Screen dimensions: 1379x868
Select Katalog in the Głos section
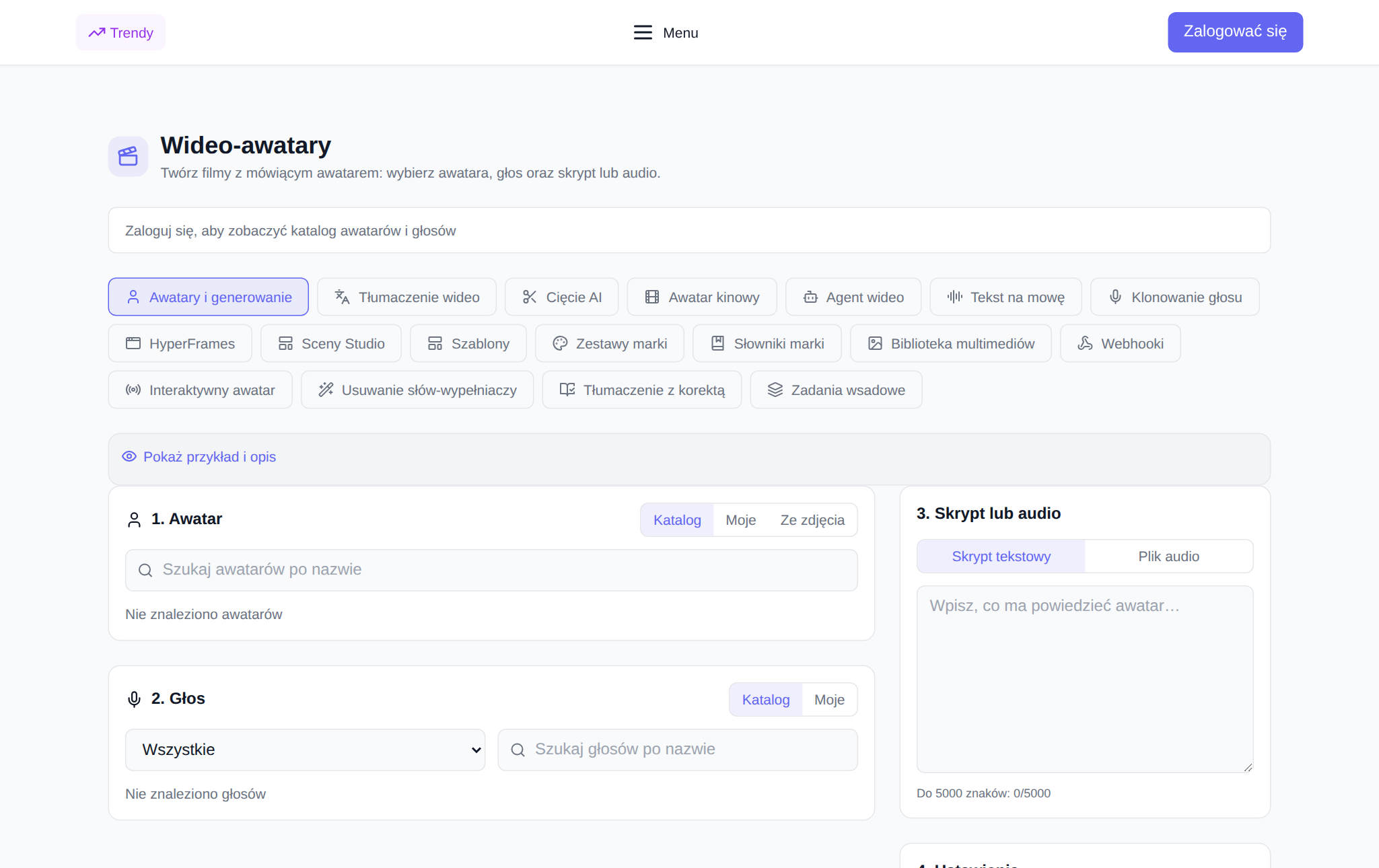[x=766, y=699]
